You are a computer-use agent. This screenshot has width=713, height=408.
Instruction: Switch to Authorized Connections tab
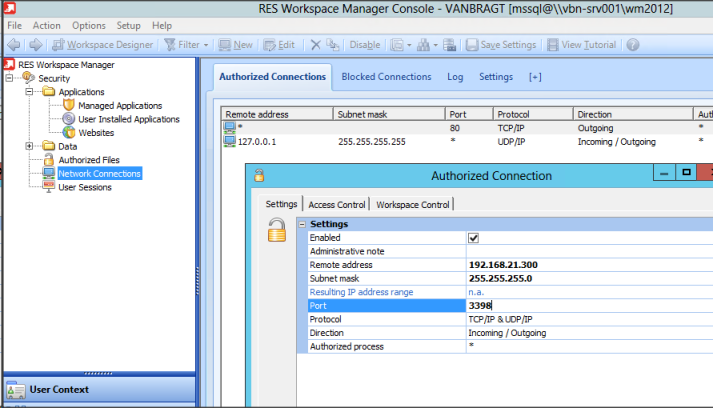[272, 77]
